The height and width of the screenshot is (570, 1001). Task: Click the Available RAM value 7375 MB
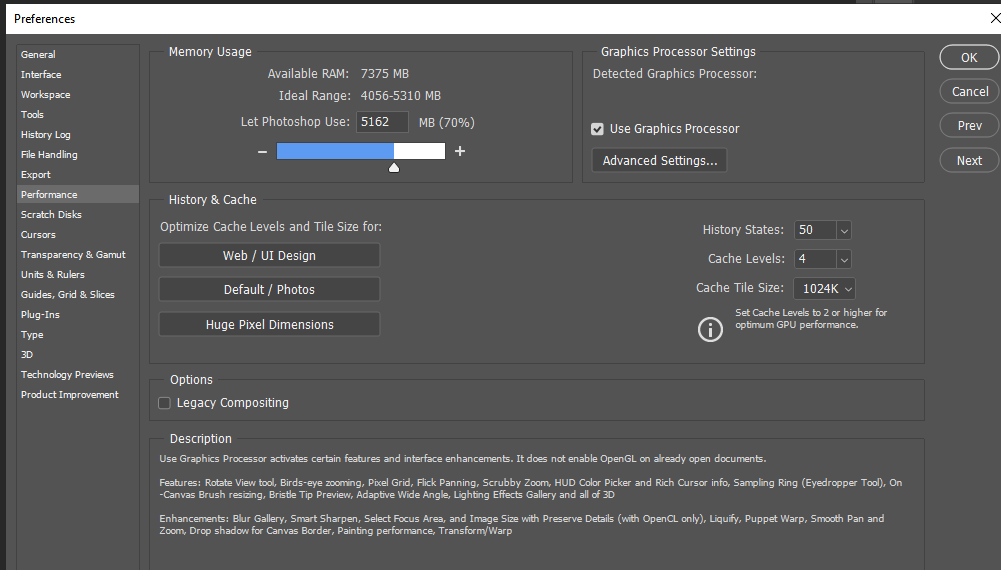coord(384,74)
